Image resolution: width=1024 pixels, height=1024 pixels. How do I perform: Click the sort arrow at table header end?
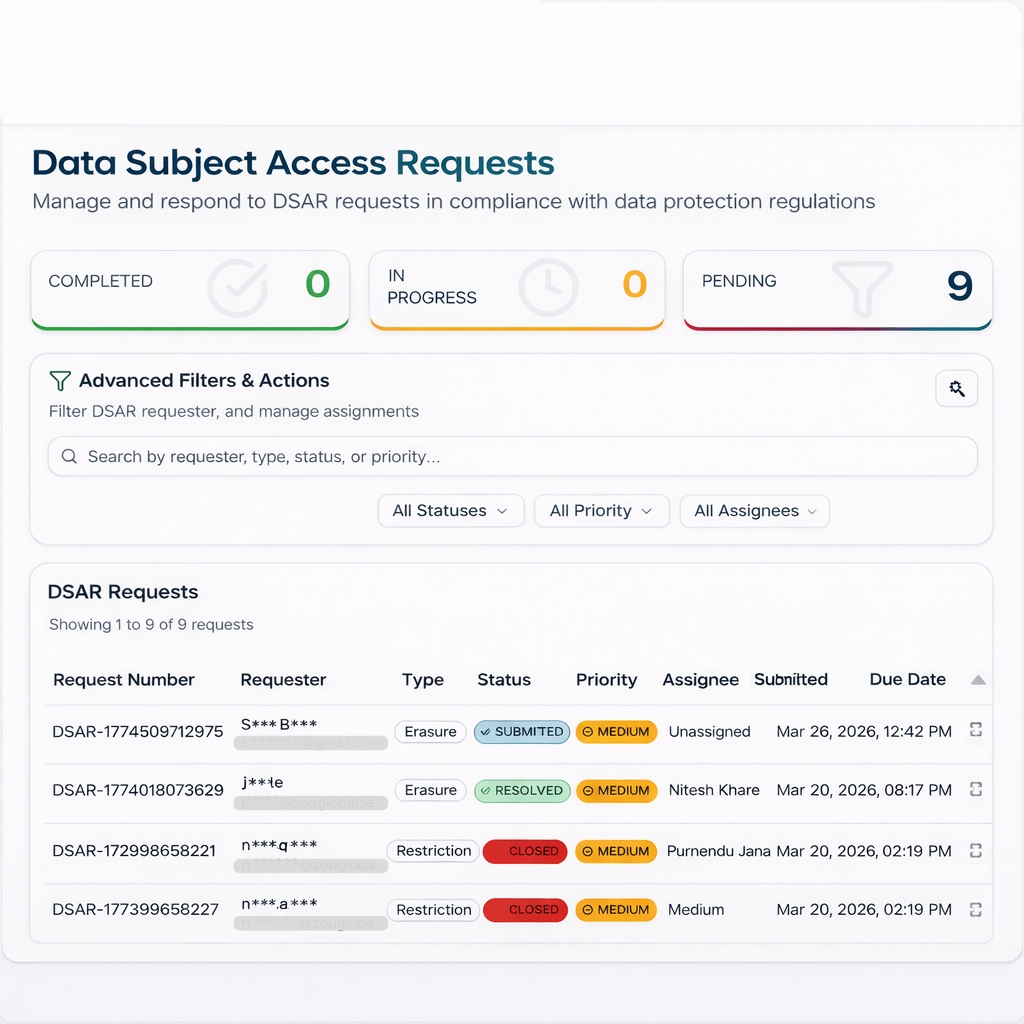click(978, 680)
